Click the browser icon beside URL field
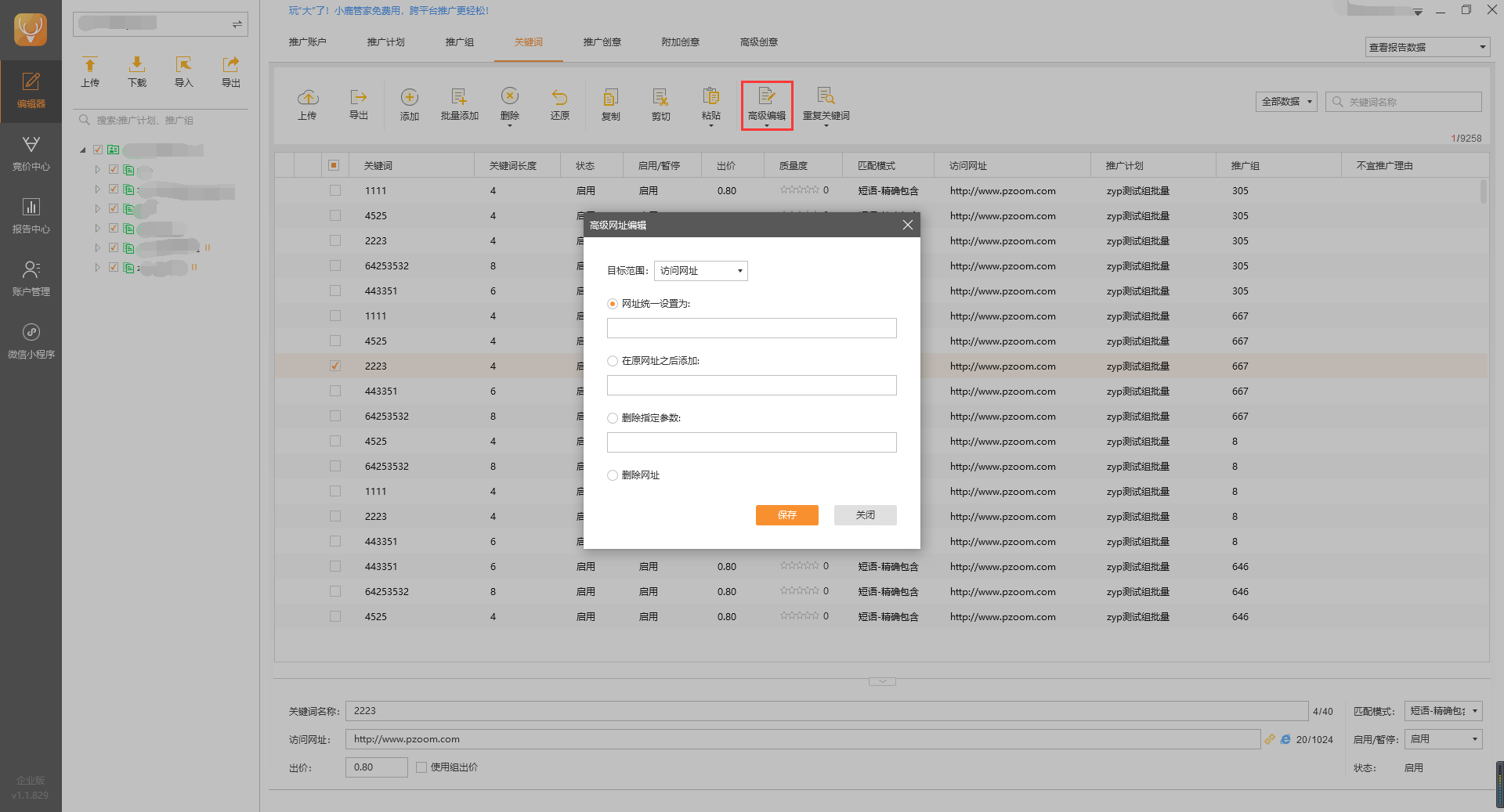The height and width of the screenshot is (812, 1504). [1285, 739]
